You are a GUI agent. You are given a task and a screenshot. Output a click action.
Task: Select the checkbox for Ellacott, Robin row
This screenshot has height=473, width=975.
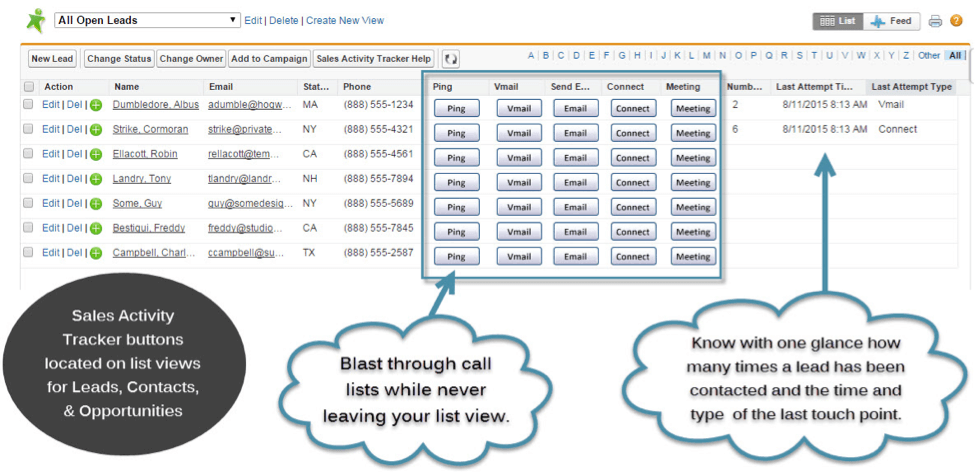tap(28, 154)
